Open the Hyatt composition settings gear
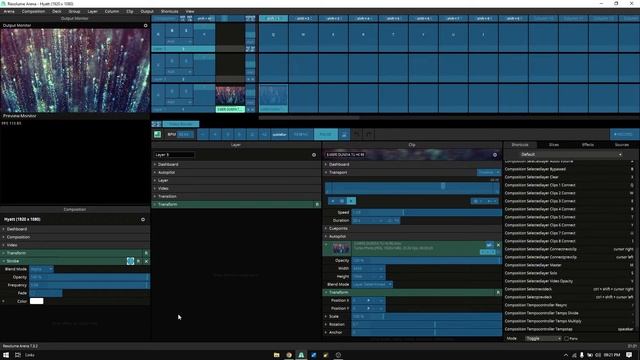The width and height of the screenshot is (640, 360). [x=143, y=220]
